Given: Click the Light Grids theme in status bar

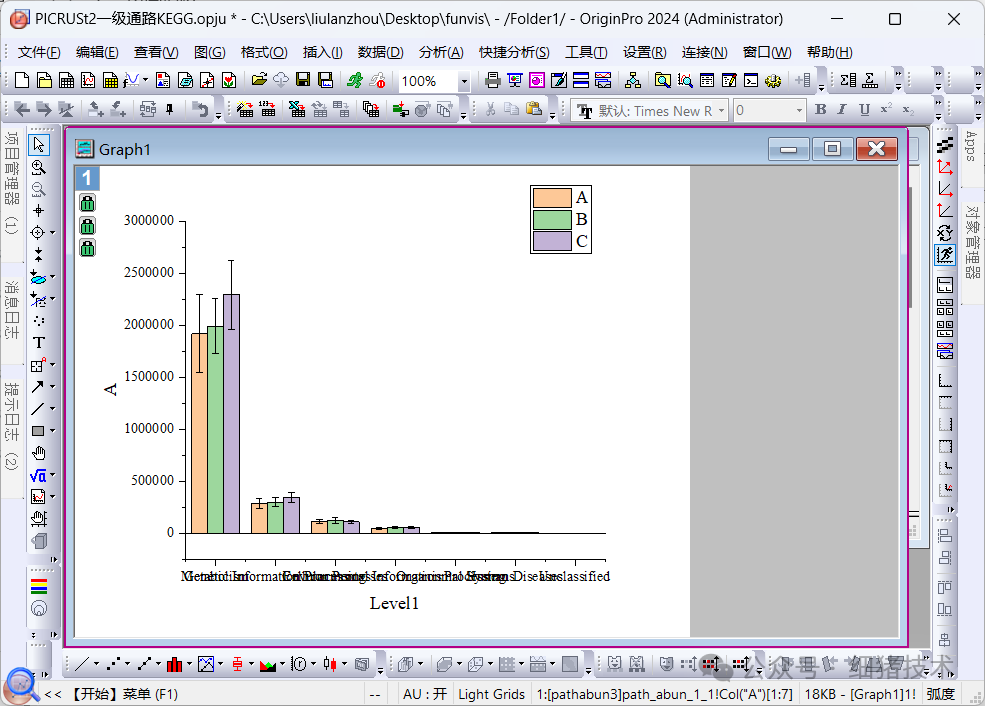Looking at the screenshot, I should click(x=491, y=693).
